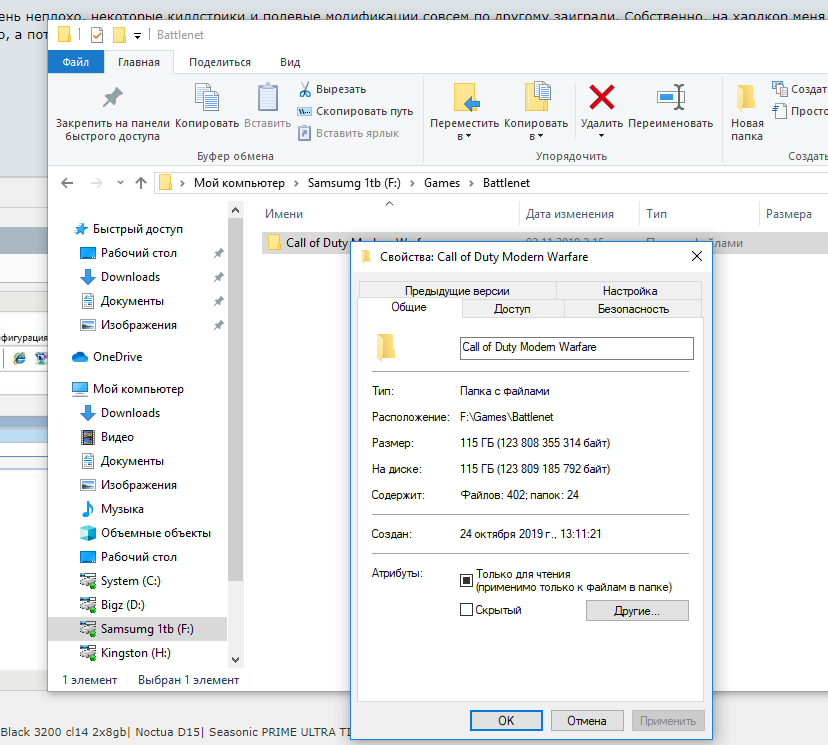Choose Скопировать путь command
This screenshot has width=828, height=745.
(x=355, y=111)
